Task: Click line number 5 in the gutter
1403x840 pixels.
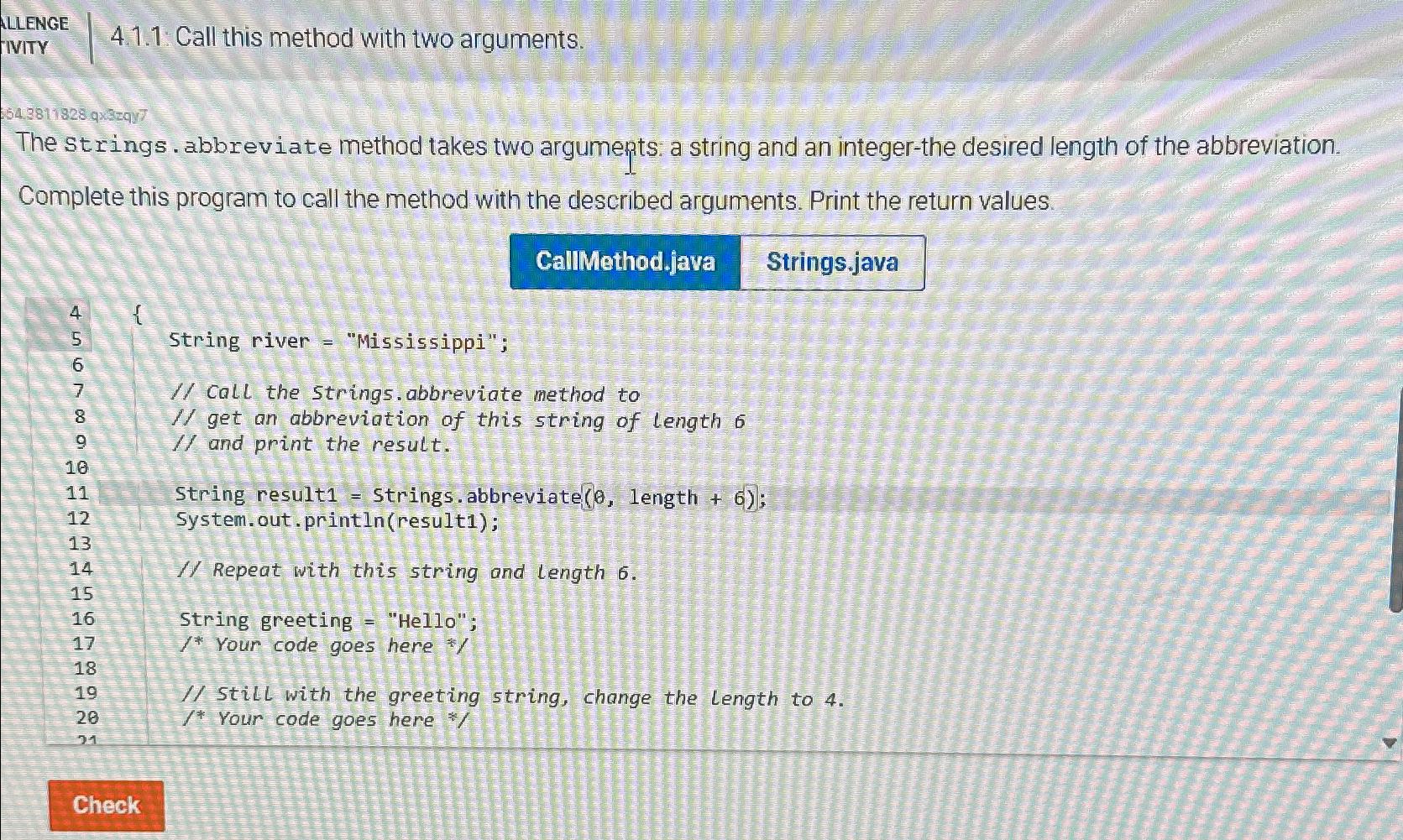Action: point(77,341)
